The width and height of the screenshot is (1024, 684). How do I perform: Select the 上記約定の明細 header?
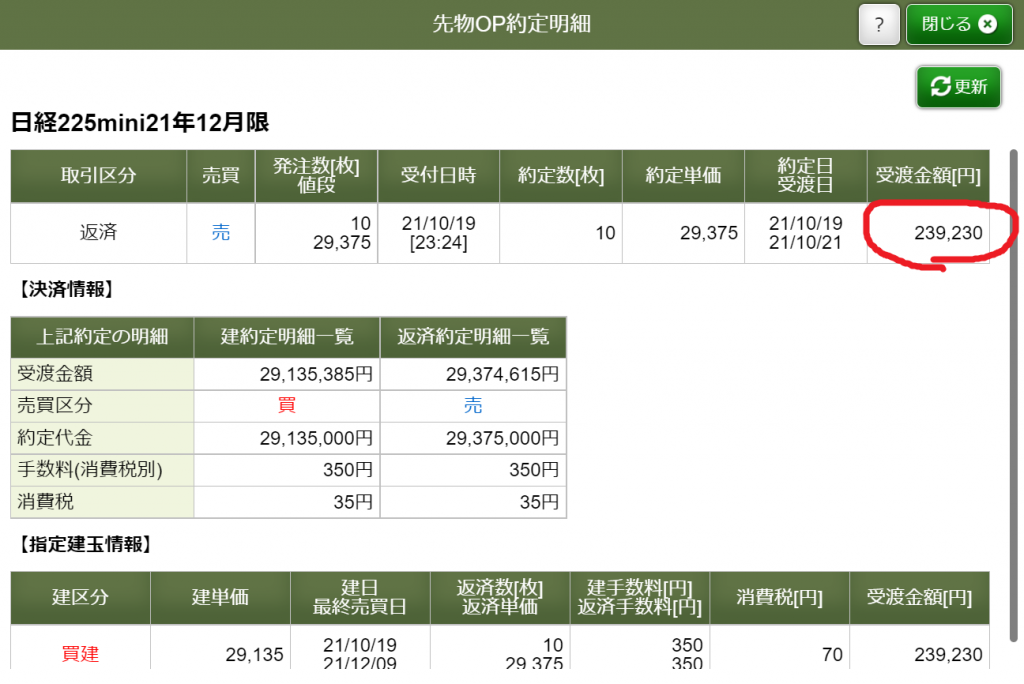[x=103, y=337]
